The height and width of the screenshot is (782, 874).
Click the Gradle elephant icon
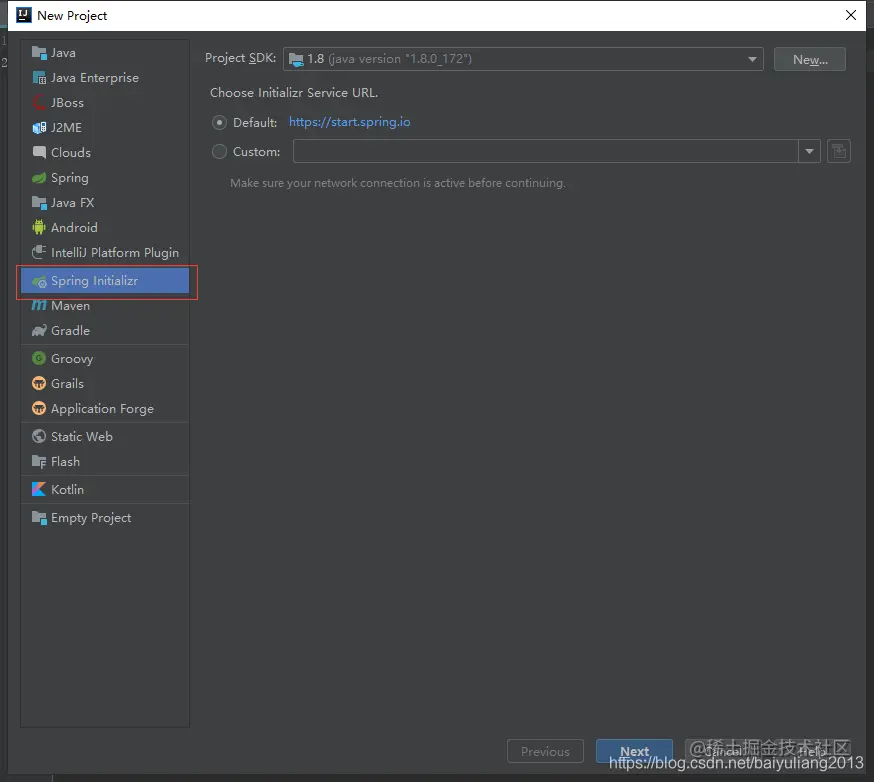pos(39,331)
